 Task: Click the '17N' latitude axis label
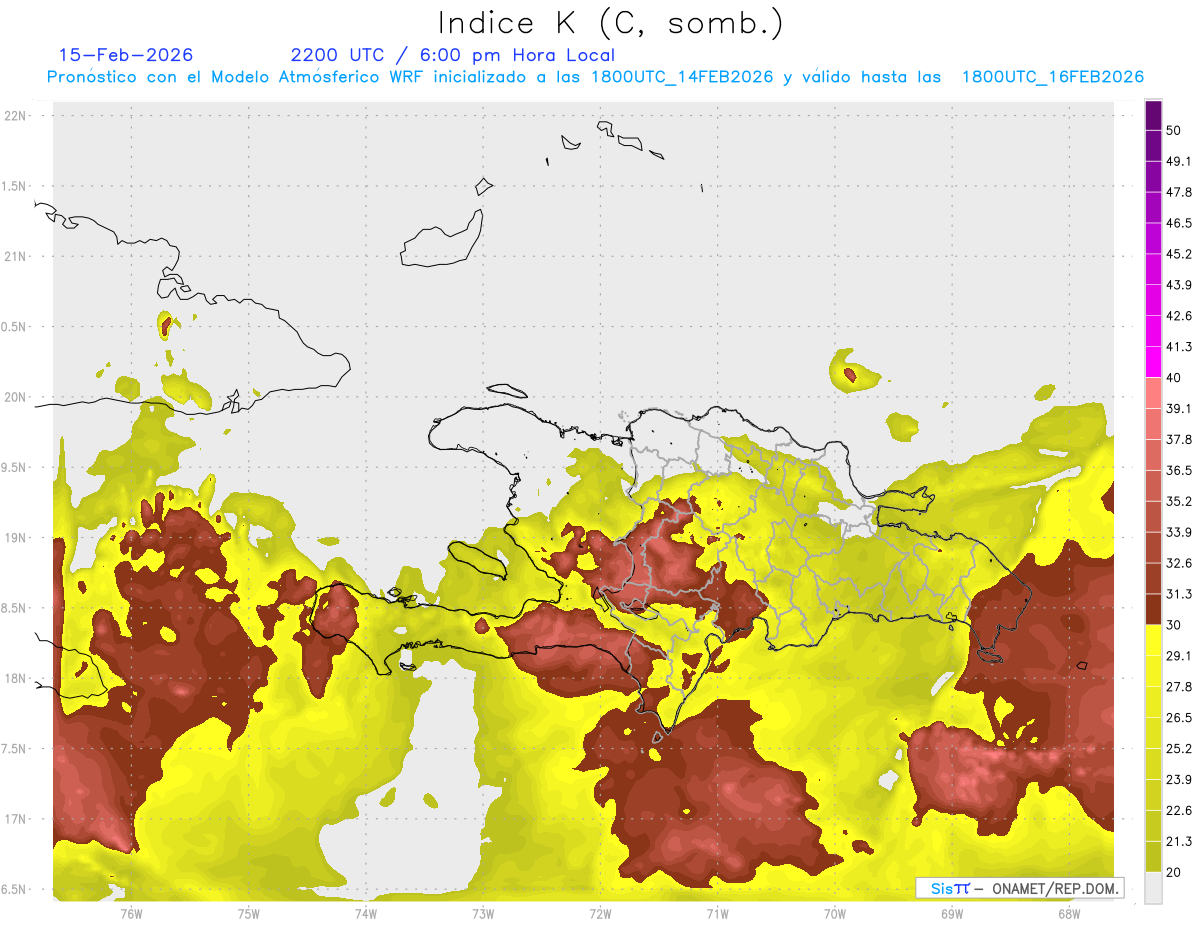point(17,820)
